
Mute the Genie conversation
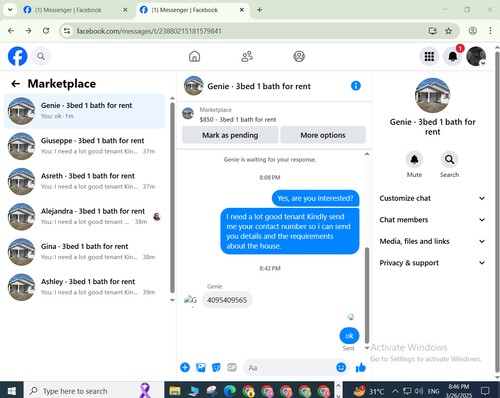click(414, 160)
